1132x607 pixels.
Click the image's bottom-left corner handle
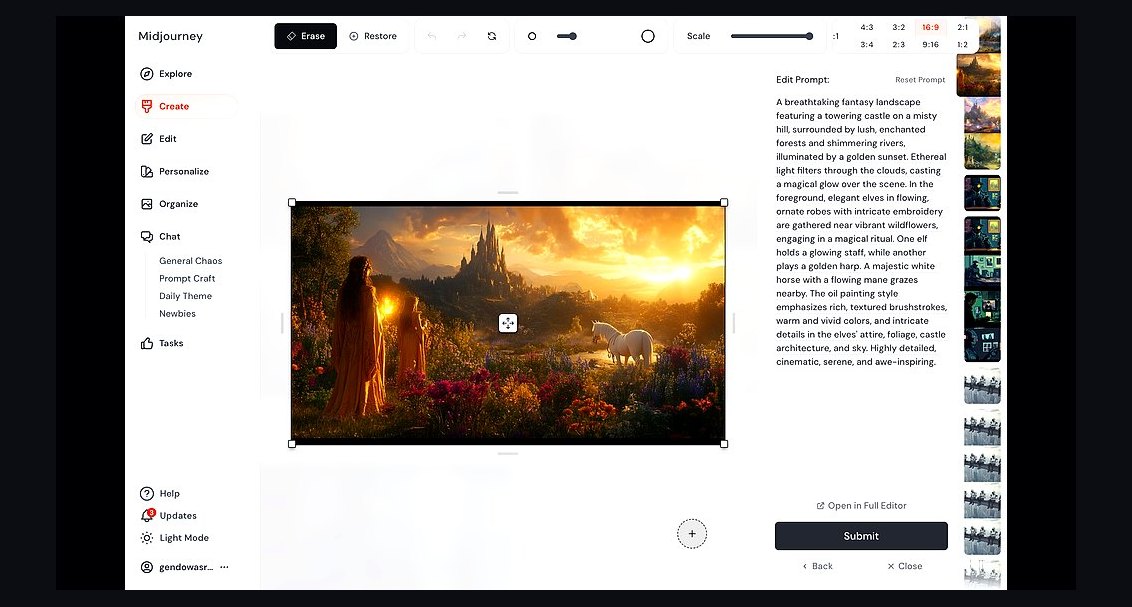pyautogui.click(x=292, y=444)
